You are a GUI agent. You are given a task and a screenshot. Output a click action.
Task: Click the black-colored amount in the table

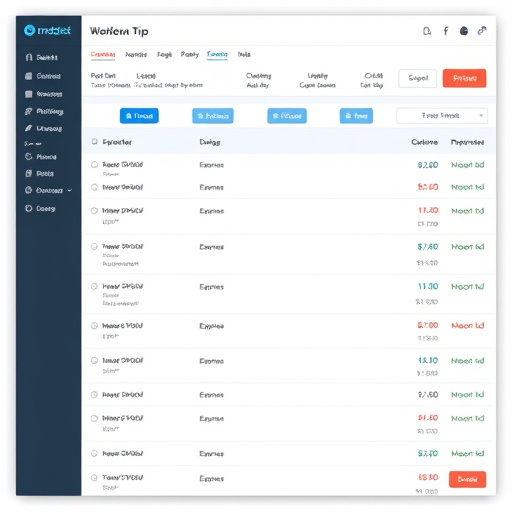point(428,395)
